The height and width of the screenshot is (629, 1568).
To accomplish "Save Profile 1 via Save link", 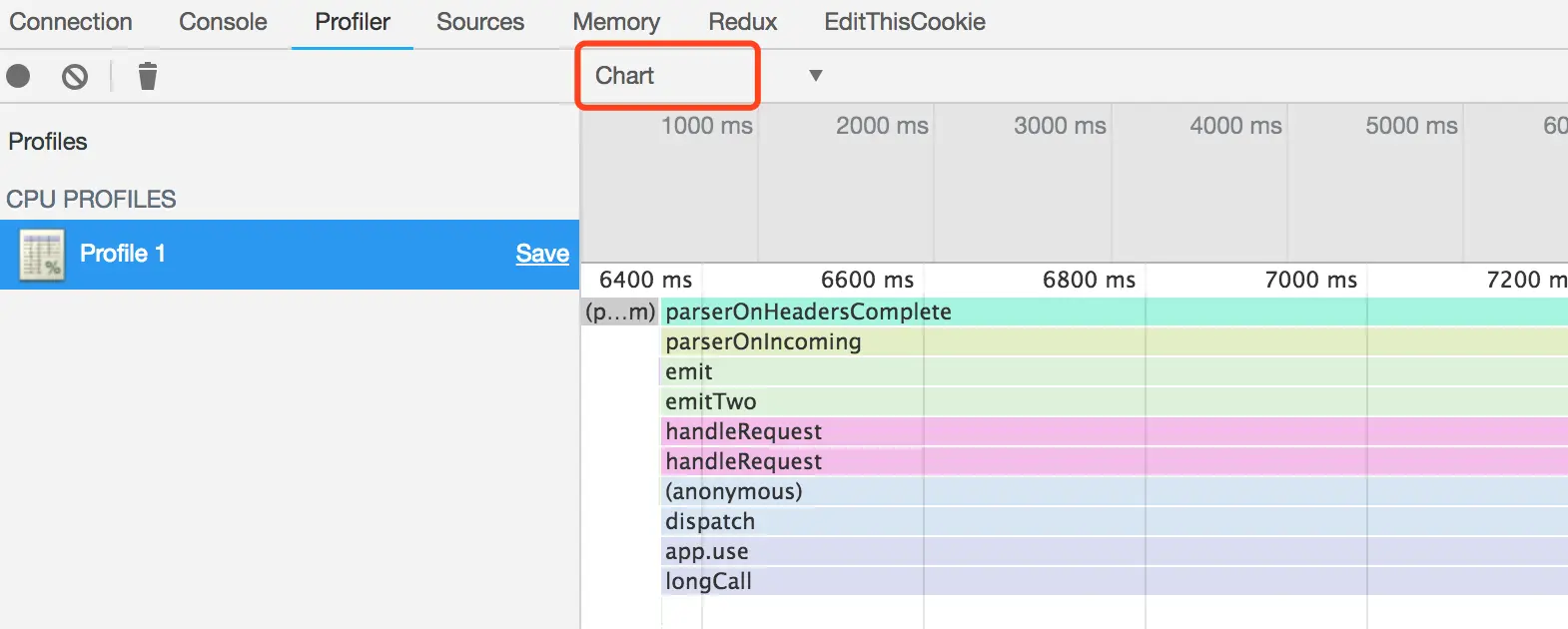I will [x=542, y=254].
